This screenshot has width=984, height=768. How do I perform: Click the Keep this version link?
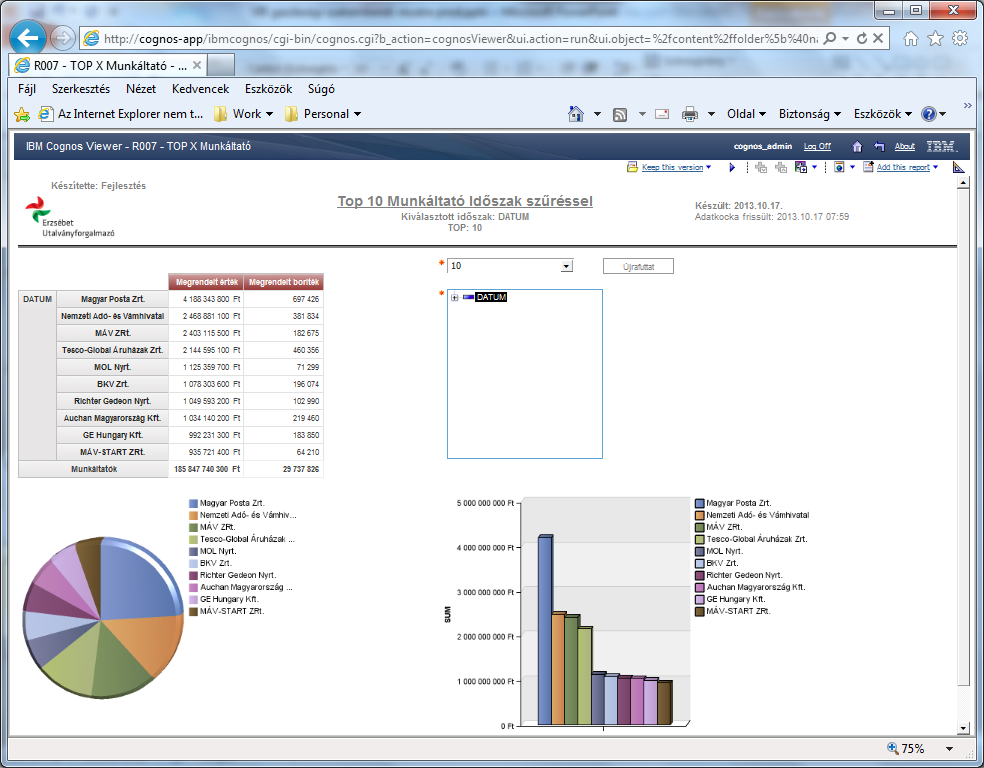click(x=672, y=168)
